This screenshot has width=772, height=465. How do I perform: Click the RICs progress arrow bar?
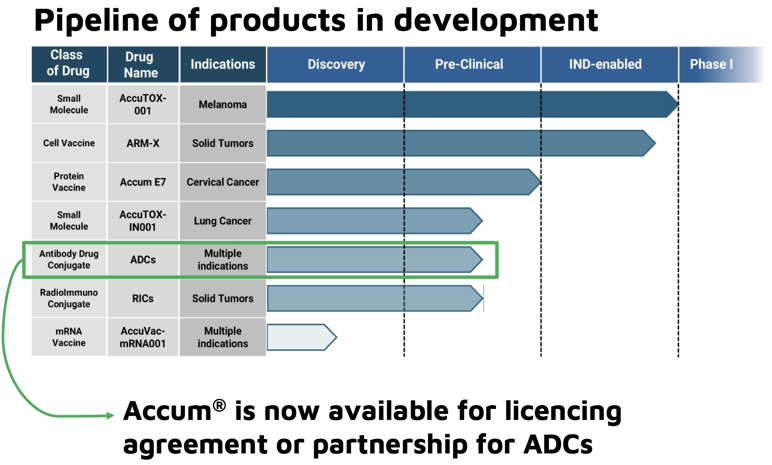click(375, 298)
